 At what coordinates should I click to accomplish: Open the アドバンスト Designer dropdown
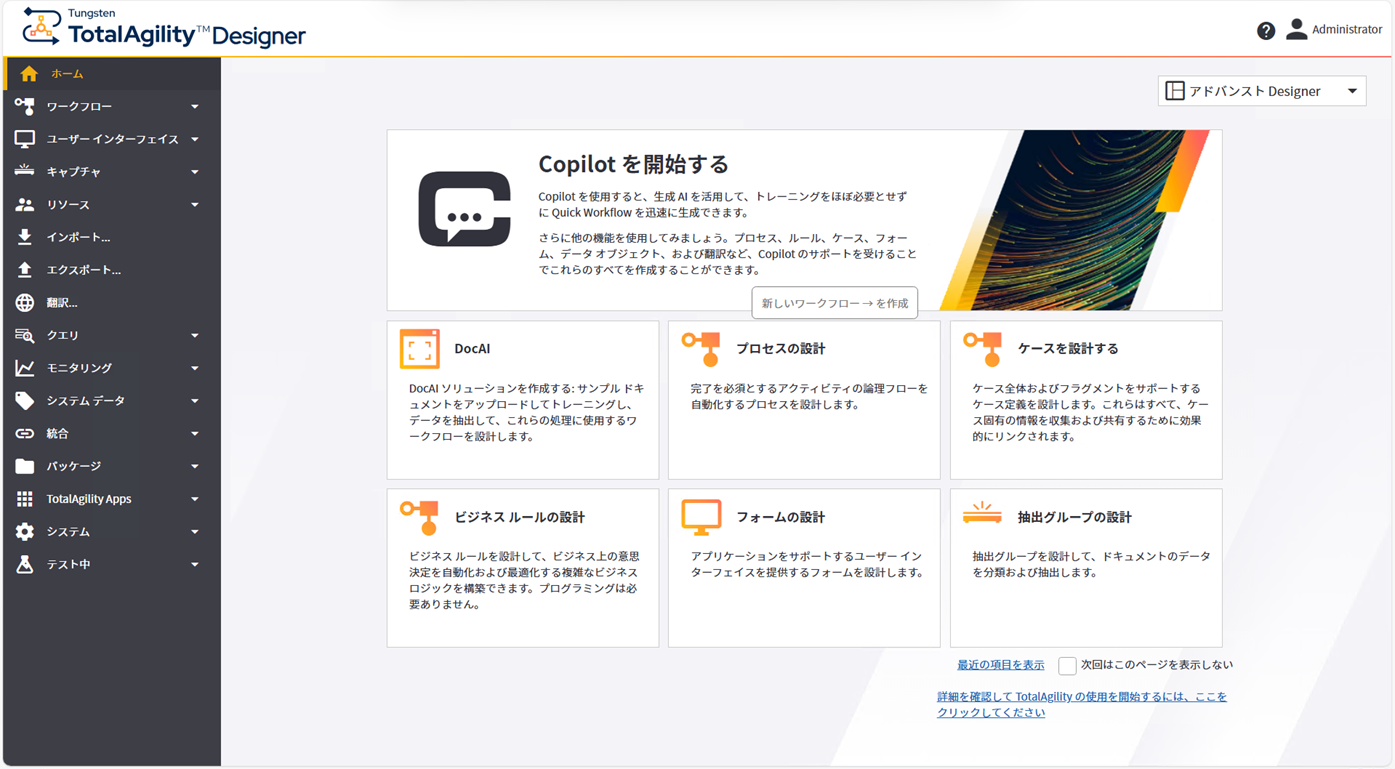[x=1261, y=90]
